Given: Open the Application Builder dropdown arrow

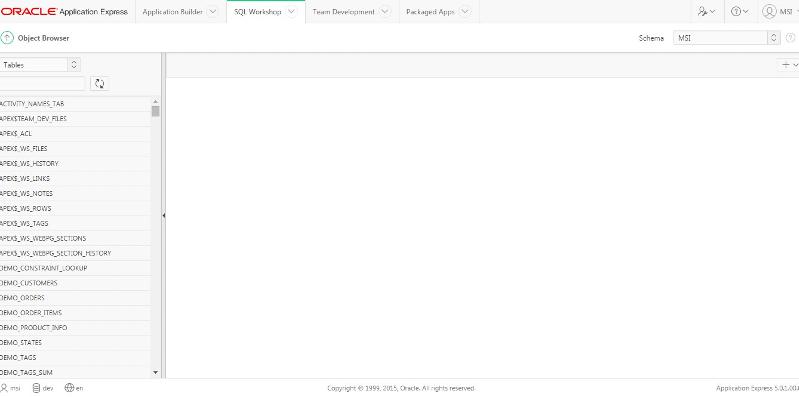Looking at the screenshot, I should click(x=213, y=11).
